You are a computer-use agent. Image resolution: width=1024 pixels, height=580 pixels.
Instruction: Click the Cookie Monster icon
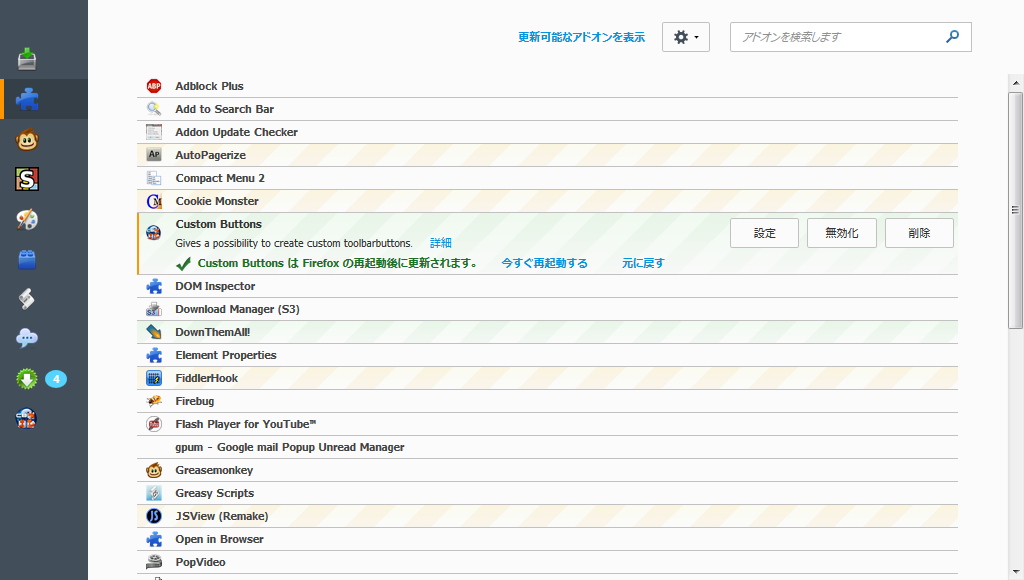[x=154, y=201]
